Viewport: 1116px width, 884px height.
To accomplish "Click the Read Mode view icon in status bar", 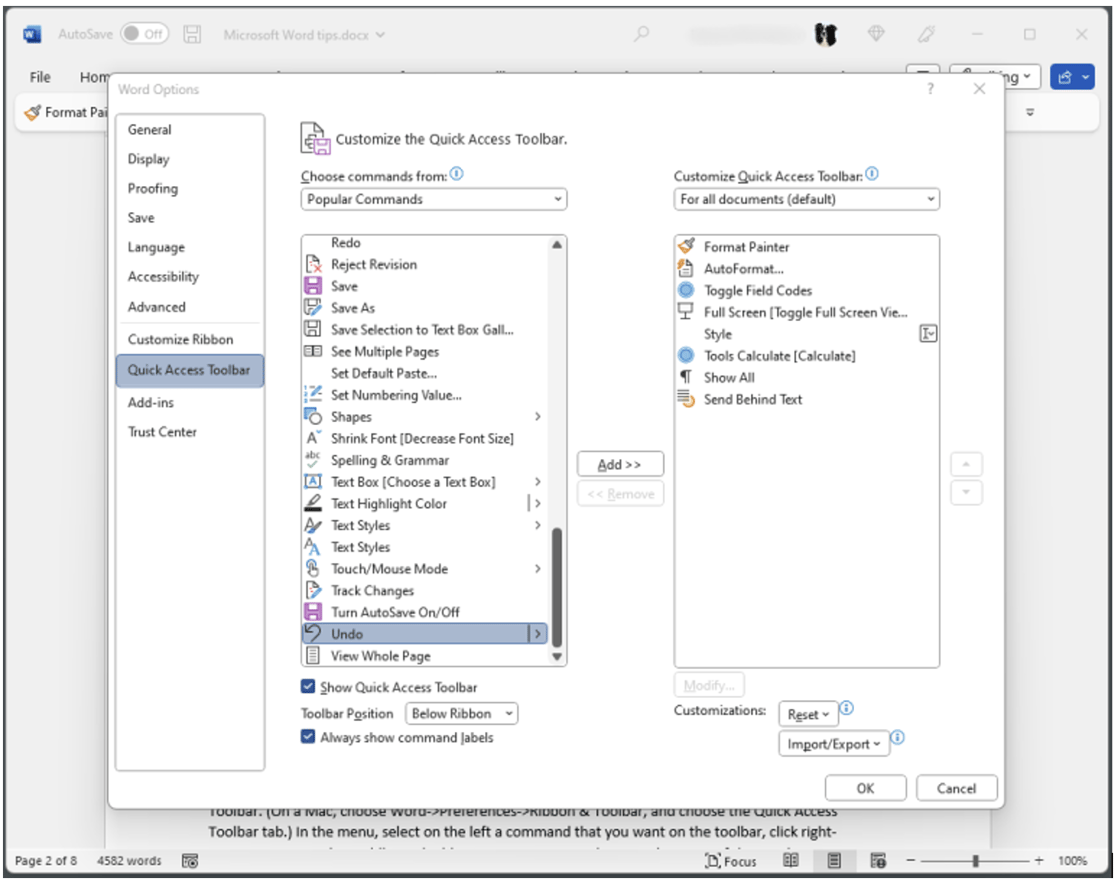I will click(x=791, y=861).
